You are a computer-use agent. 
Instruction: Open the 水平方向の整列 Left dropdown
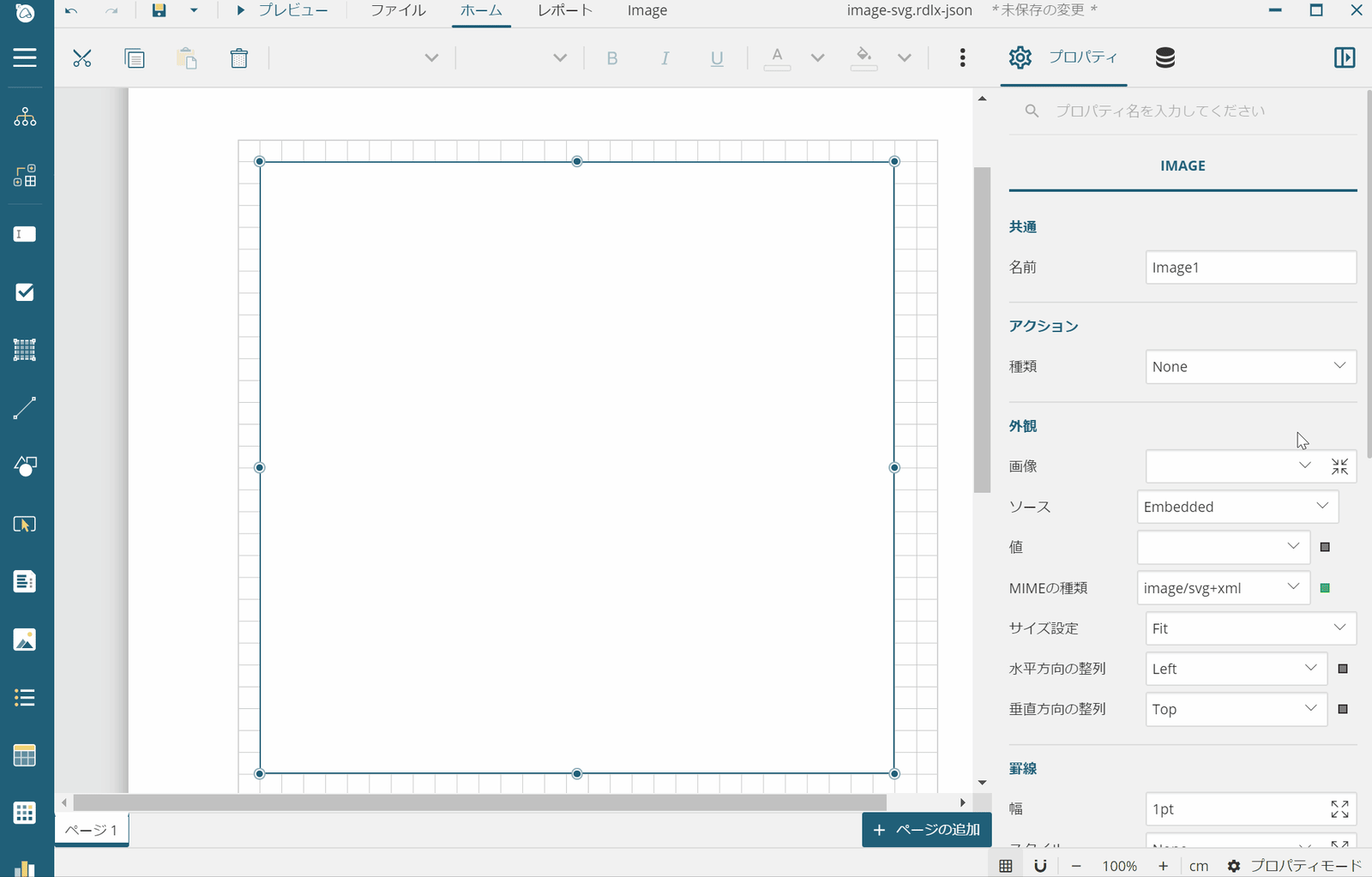coord(1236,669)
